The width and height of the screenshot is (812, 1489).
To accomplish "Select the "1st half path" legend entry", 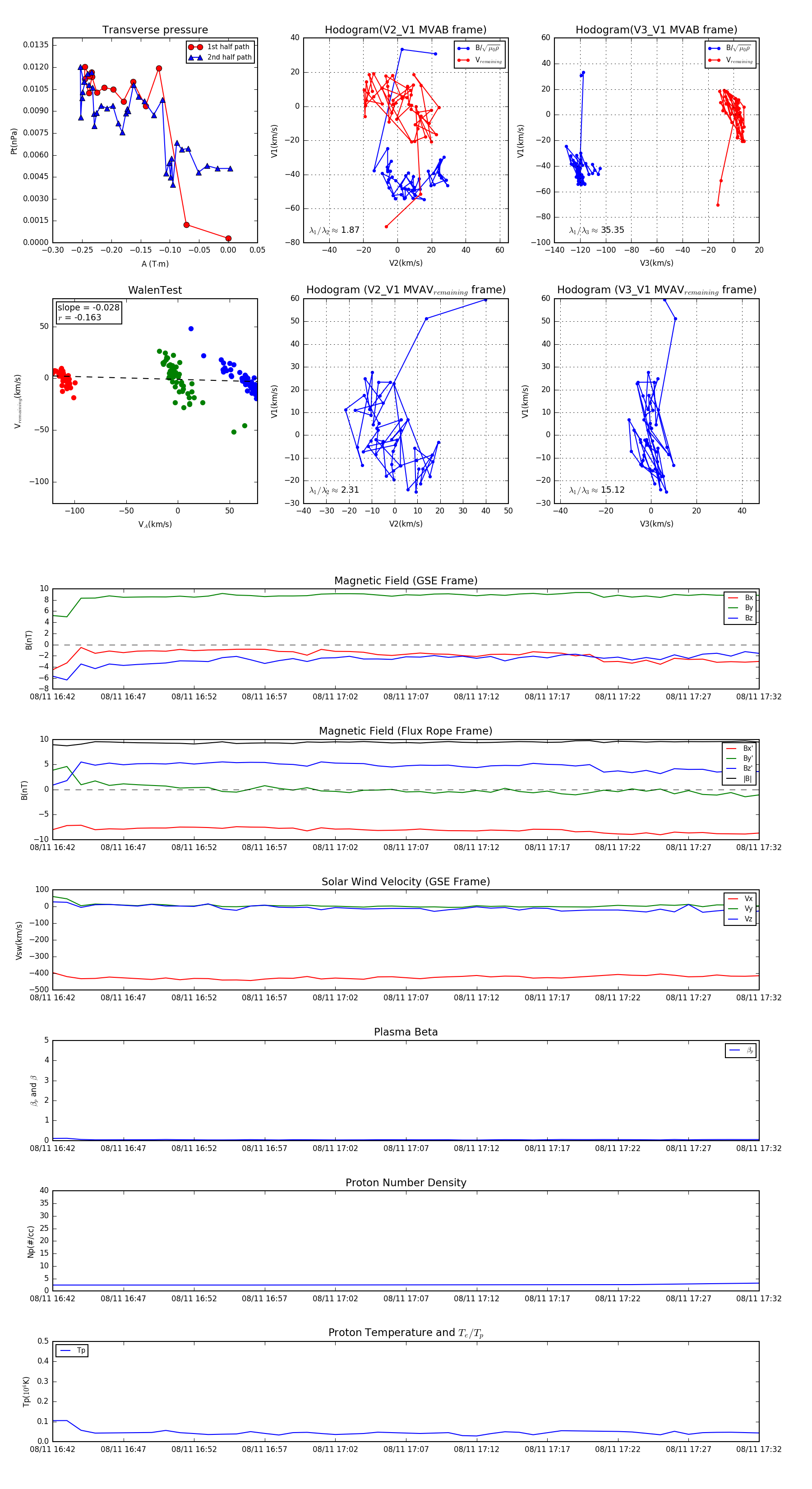I will (x=220, y=47).
